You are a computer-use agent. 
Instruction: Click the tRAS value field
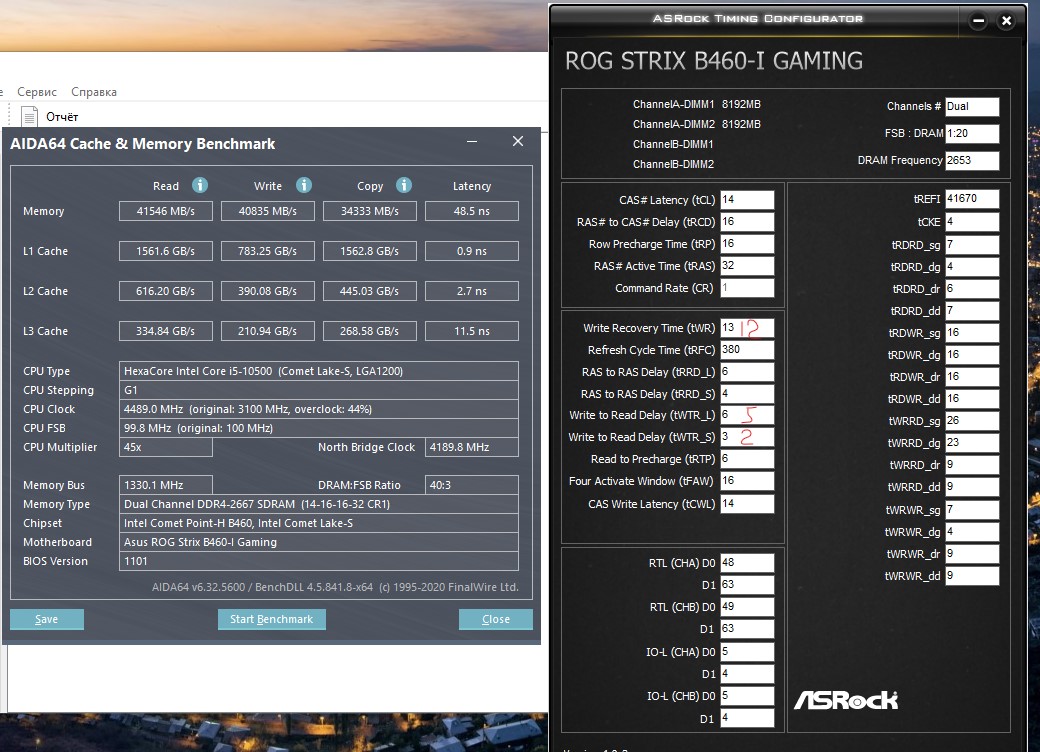(747, 265)
